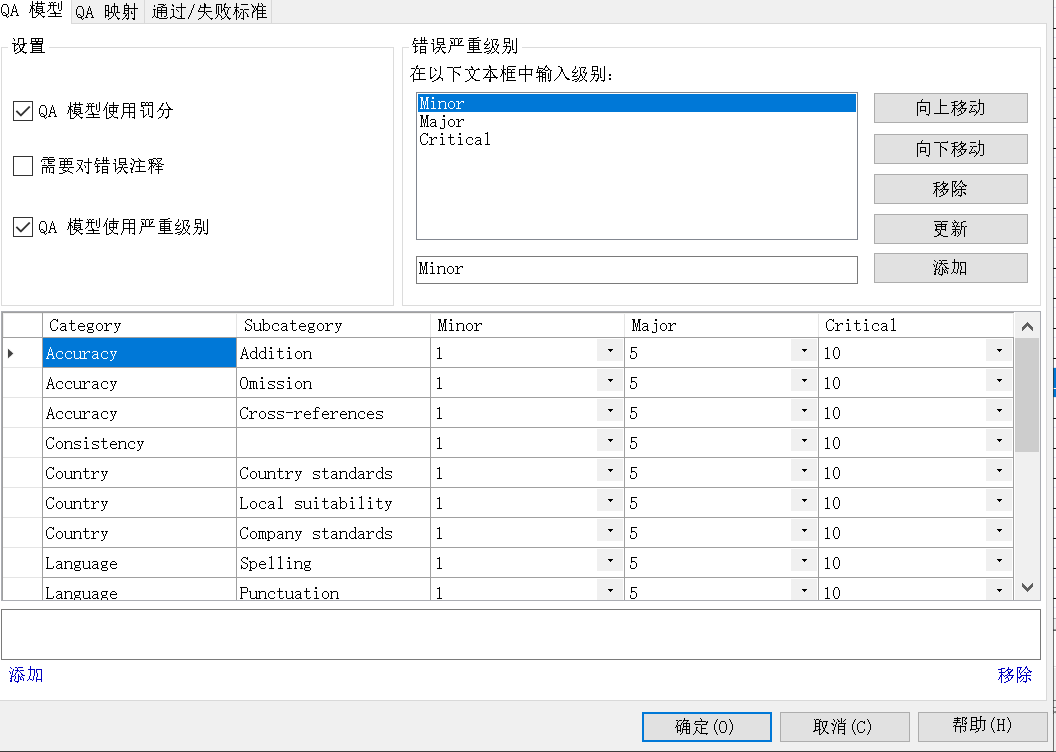The height and width of the screenshot is (752, 1056).
Task: Click the 移除 button beside severity list
Action: (950, 189)
